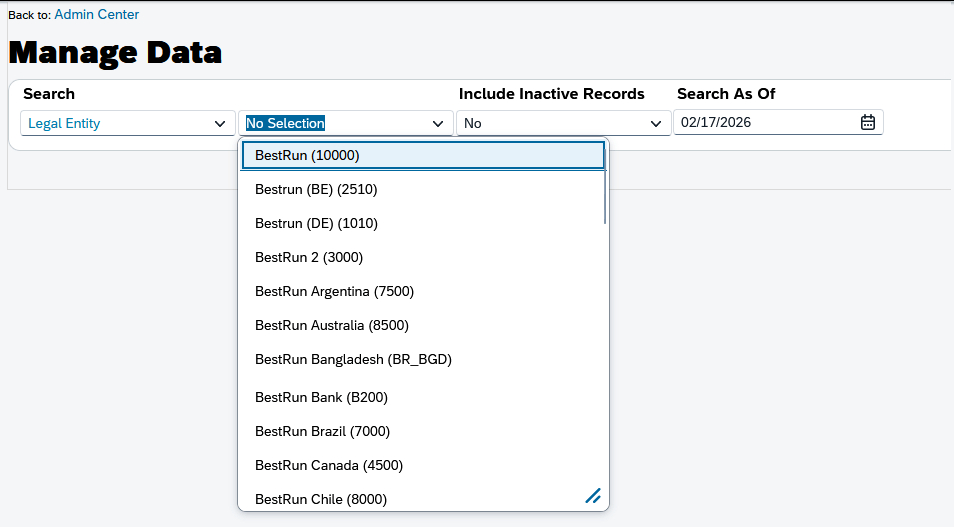
Task: Expand the Legal Entity dropdown arrow
Action: [x=220, y=124]
